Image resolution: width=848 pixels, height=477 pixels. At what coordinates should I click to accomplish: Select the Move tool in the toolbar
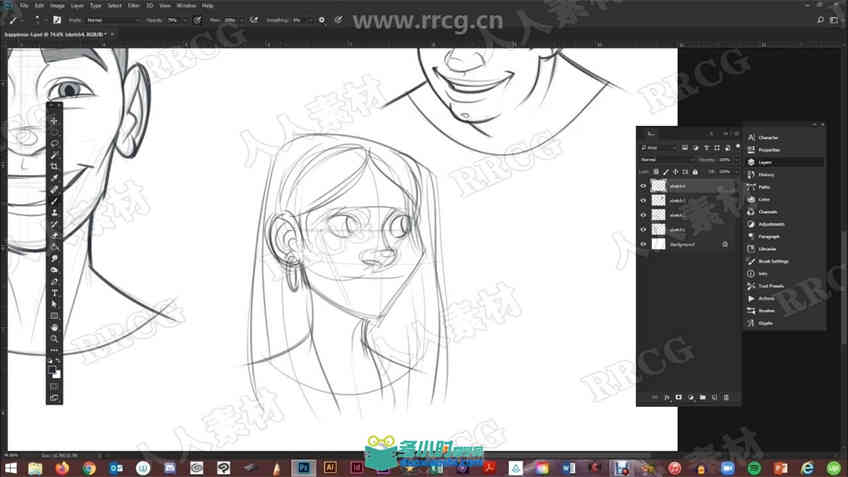pyautogui.click(x=54, y=121)
